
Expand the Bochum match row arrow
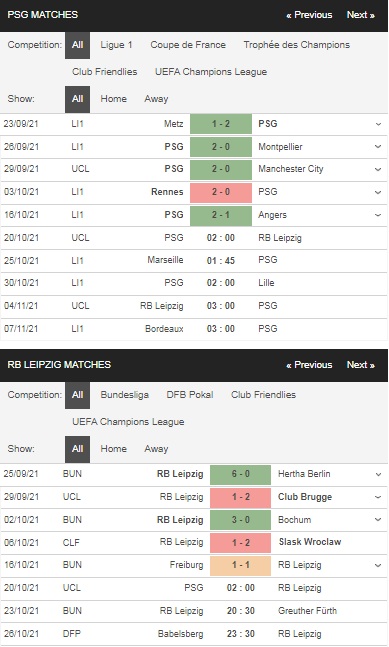[378, 519]
